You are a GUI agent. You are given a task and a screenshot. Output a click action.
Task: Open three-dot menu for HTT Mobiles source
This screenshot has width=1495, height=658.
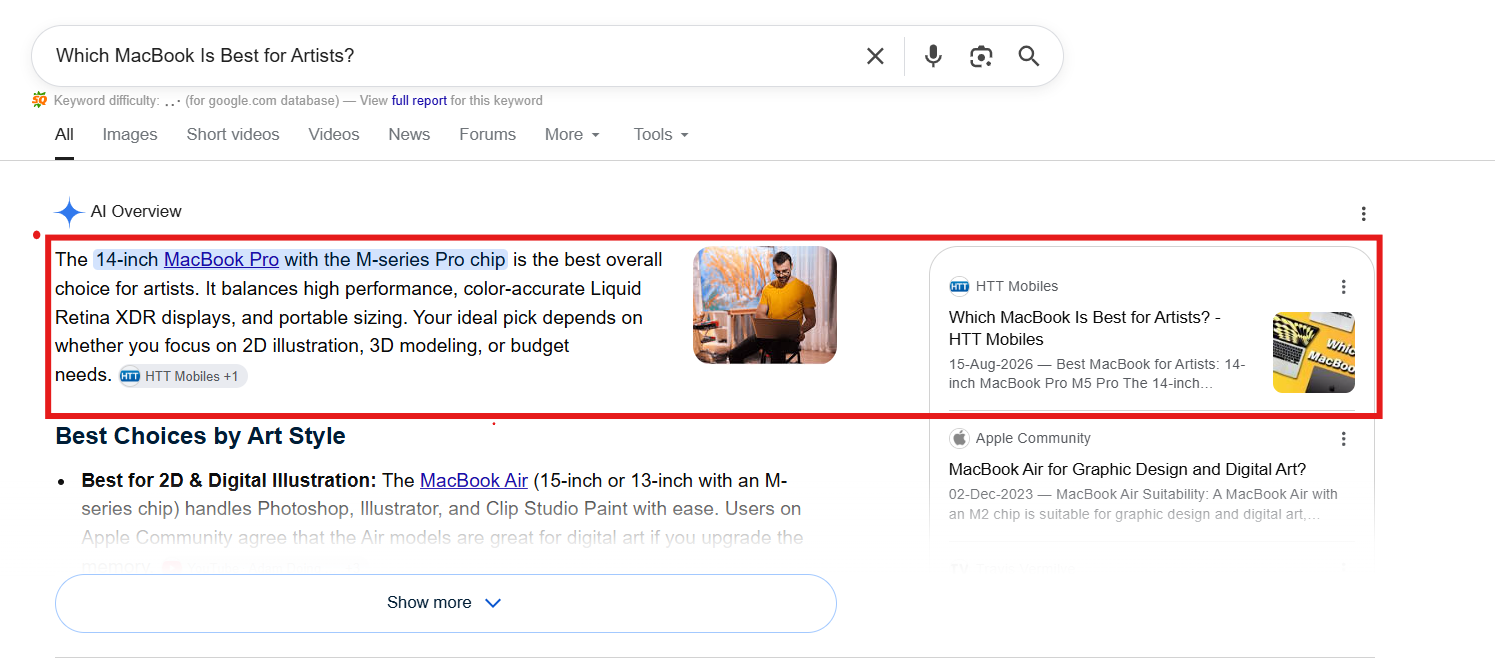pyautogui.click(x=1343, y=287)
